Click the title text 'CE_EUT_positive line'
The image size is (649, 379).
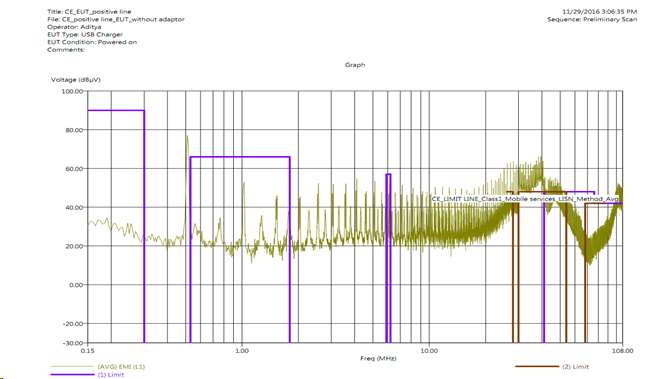click(98, 12)
